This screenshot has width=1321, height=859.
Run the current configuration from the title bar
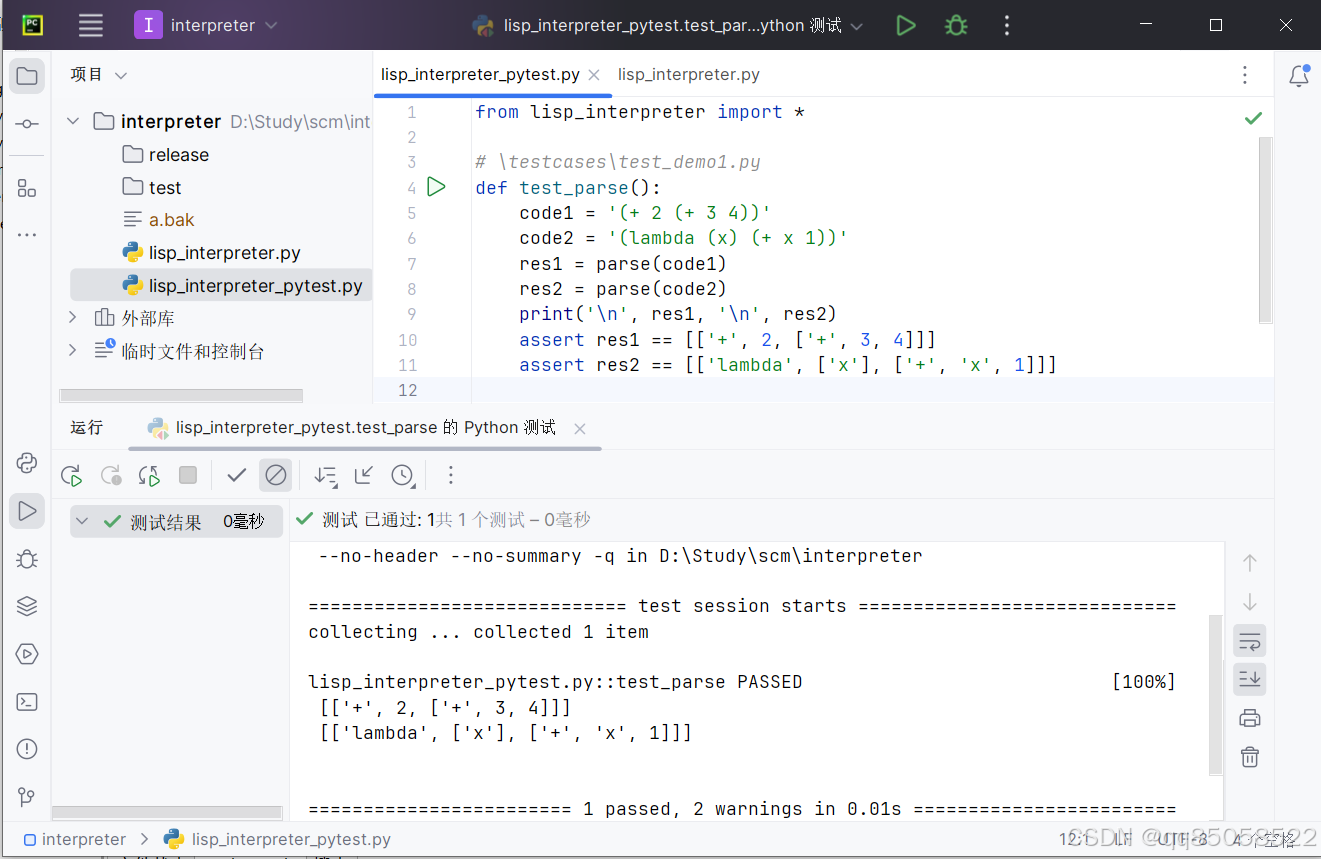pos(906,25)
